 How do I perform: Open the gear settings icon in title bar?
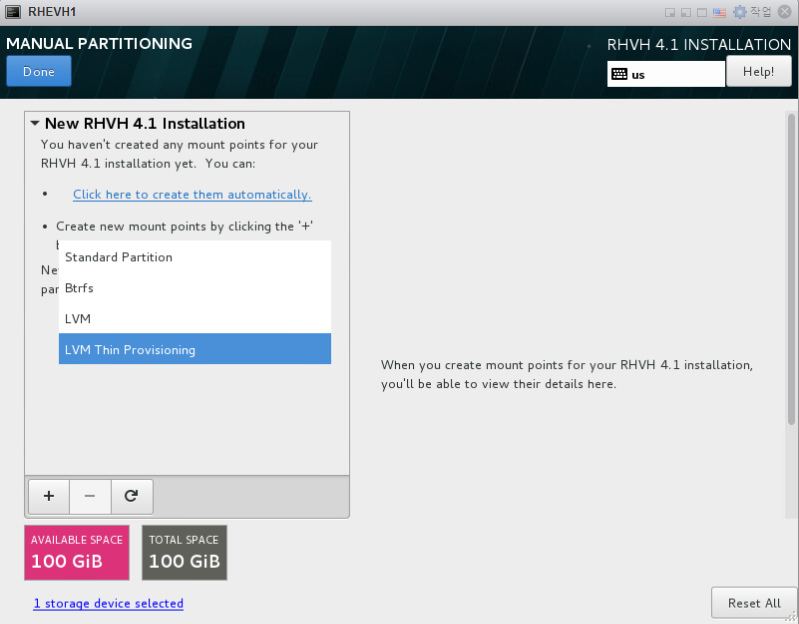(x=740, y=12)
